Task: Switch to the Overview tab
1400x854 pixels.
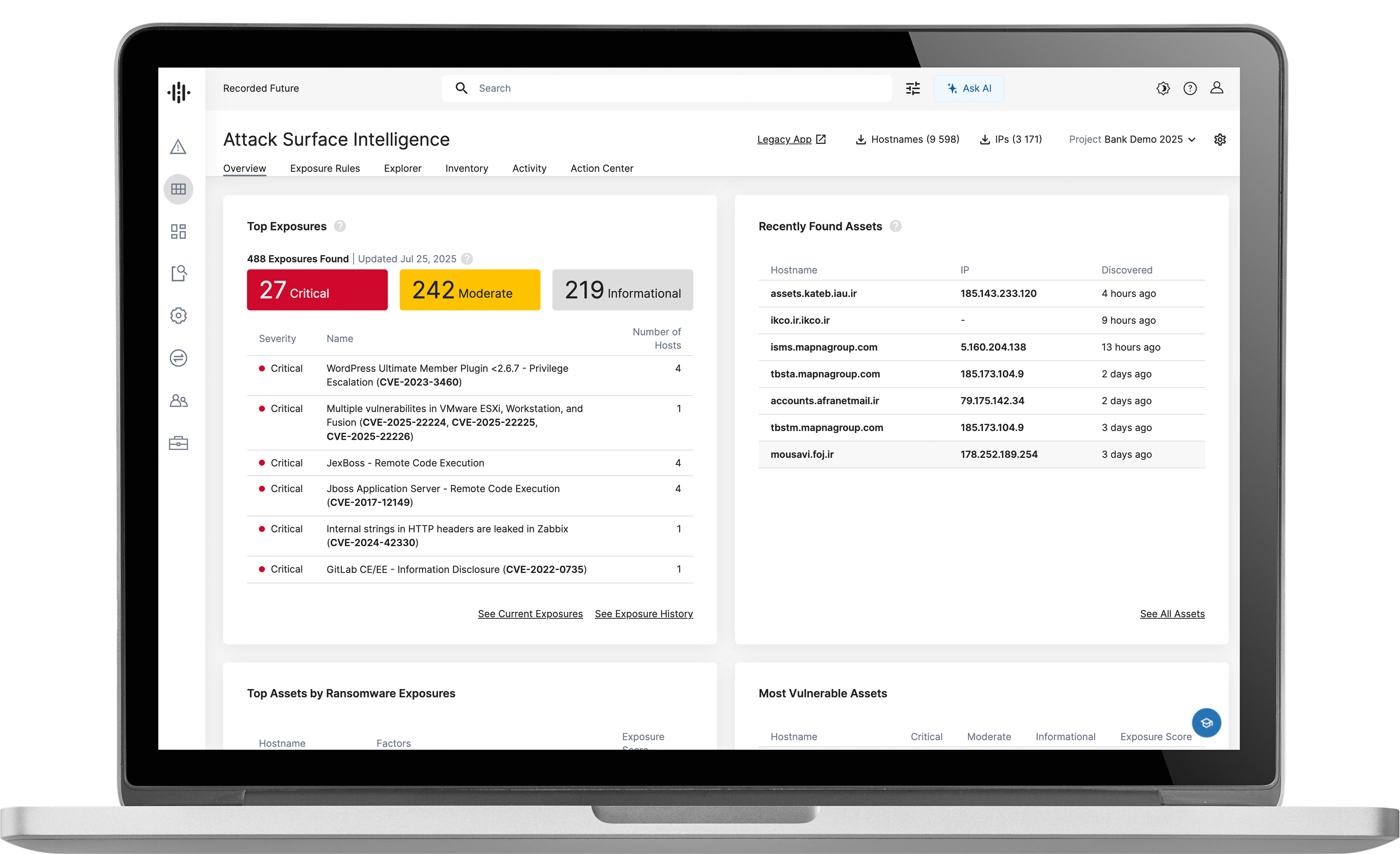Action: (x=244, y=168)
